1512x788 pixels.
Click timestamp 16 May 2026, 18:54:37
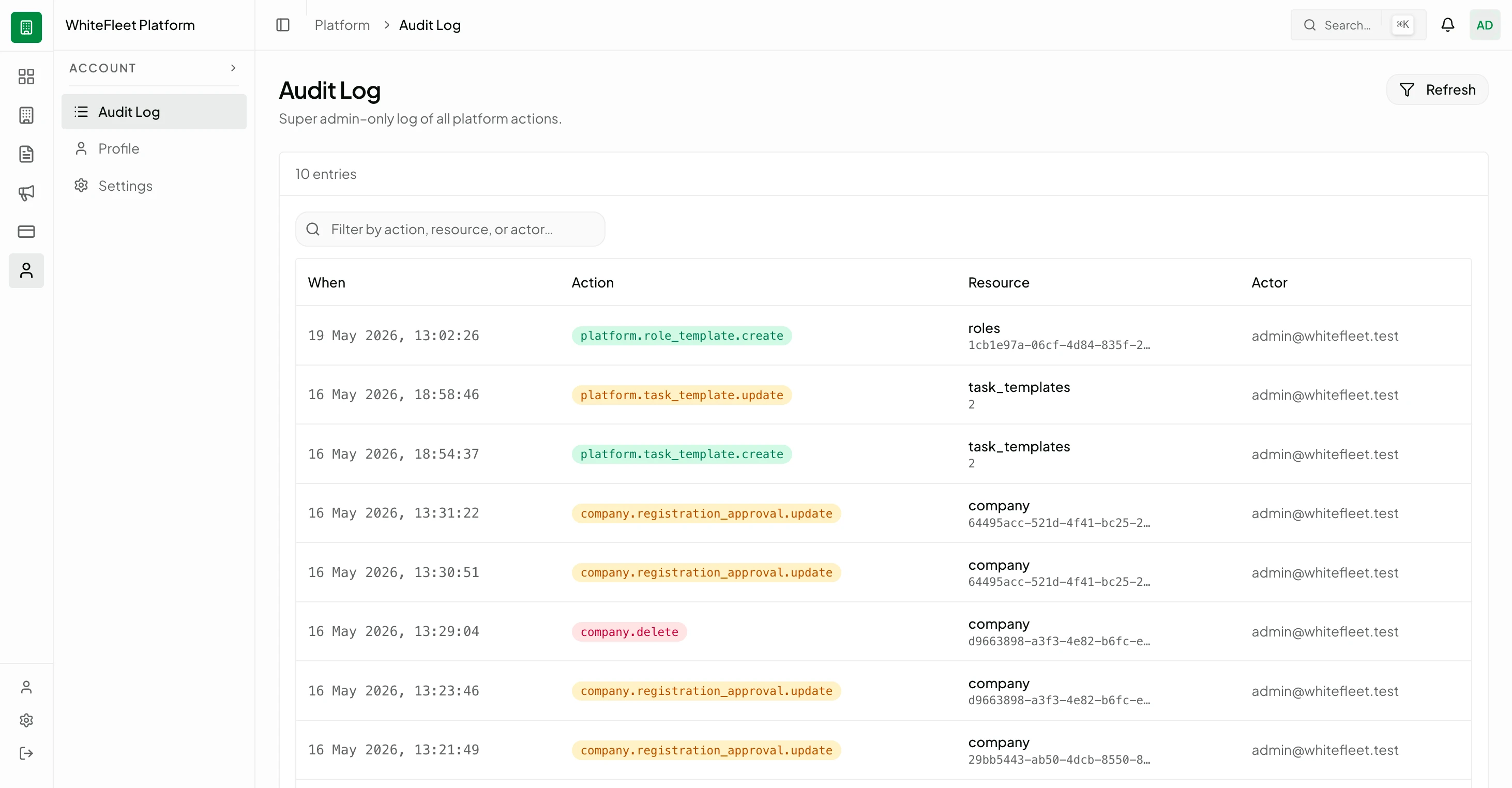click(x=394, y=454)
